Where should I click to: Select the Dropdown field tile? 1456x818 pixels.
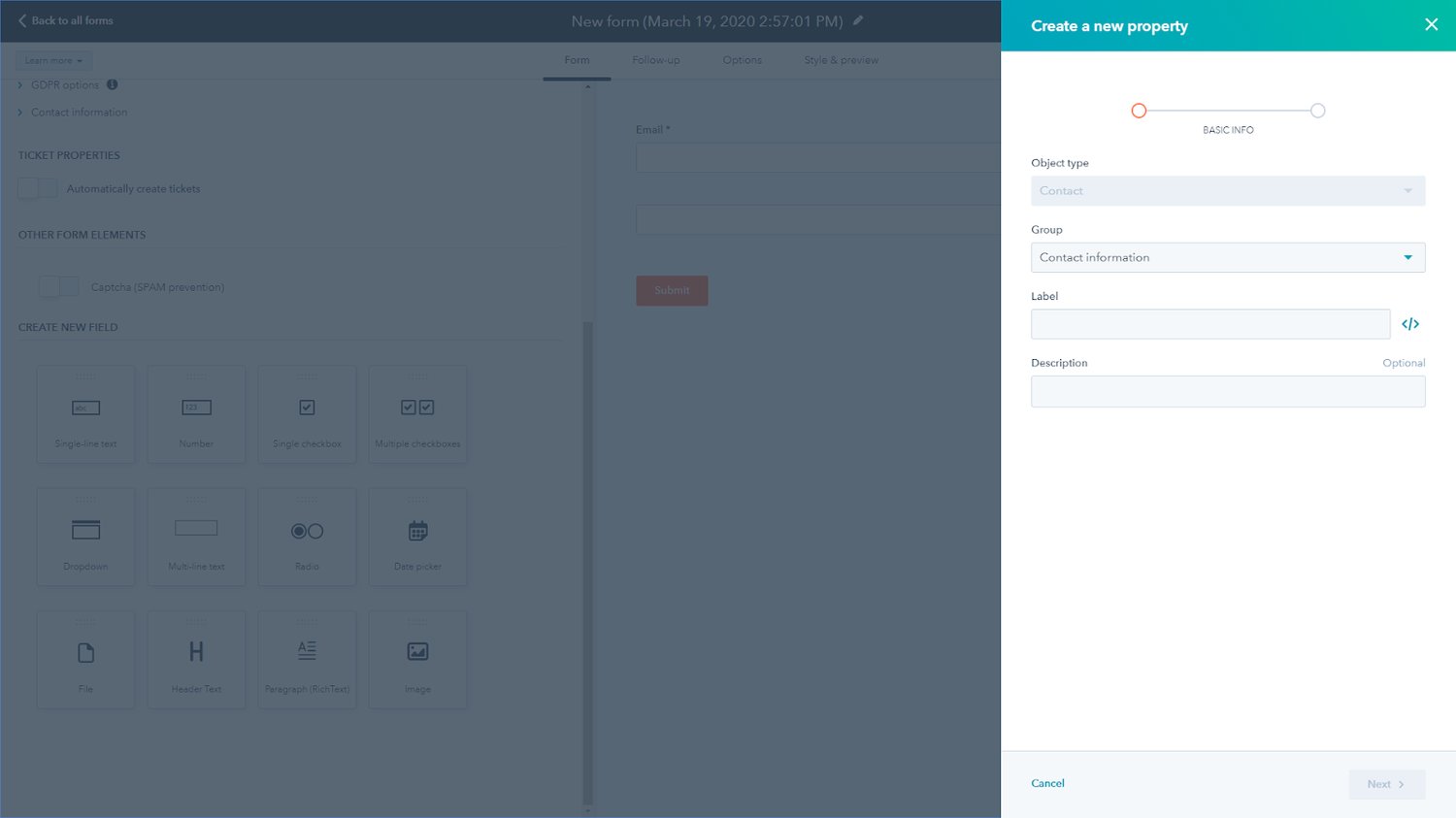tap(85, 537)
